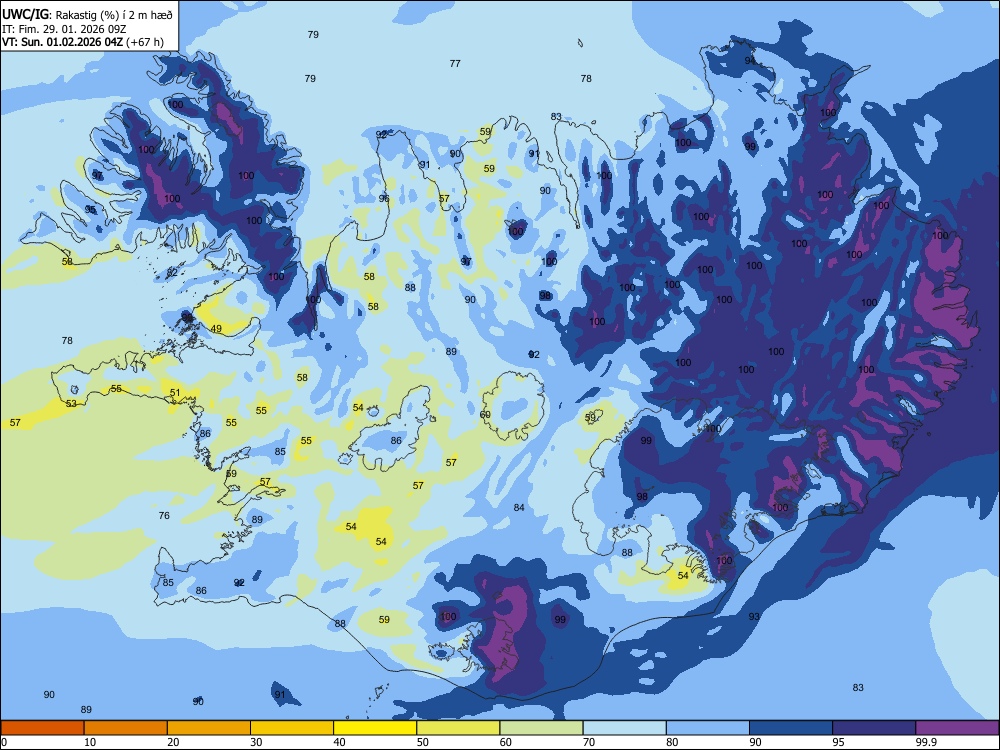Image resolution: width=1000 pixels, height=750 pixels.
Task: Click the 0–10 dark orange legend swatch
Action: pyautogui.click(x=42, y=728)
